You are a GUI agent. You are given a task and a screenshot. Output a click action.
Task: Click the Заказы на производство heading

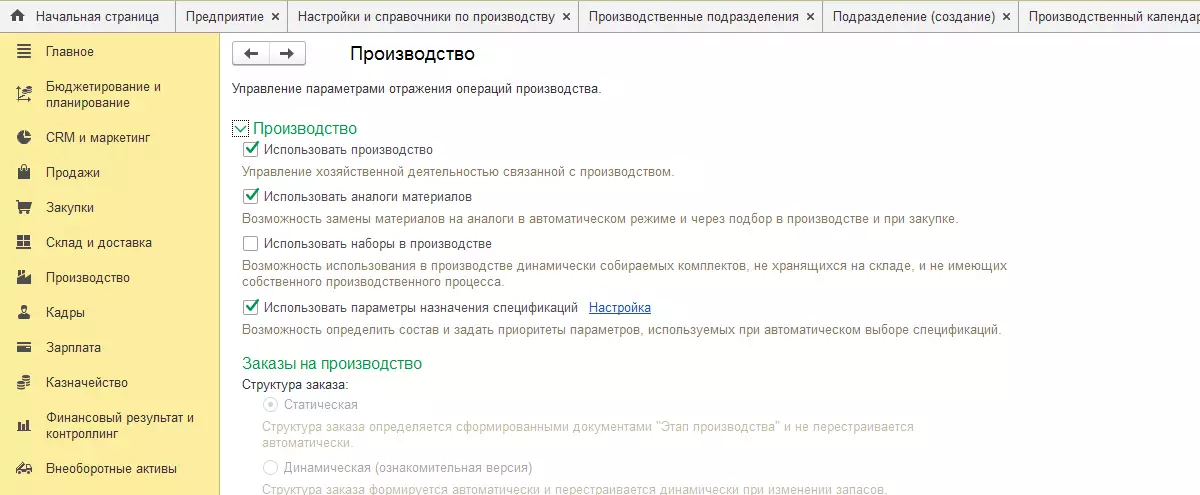click(332, 363)
